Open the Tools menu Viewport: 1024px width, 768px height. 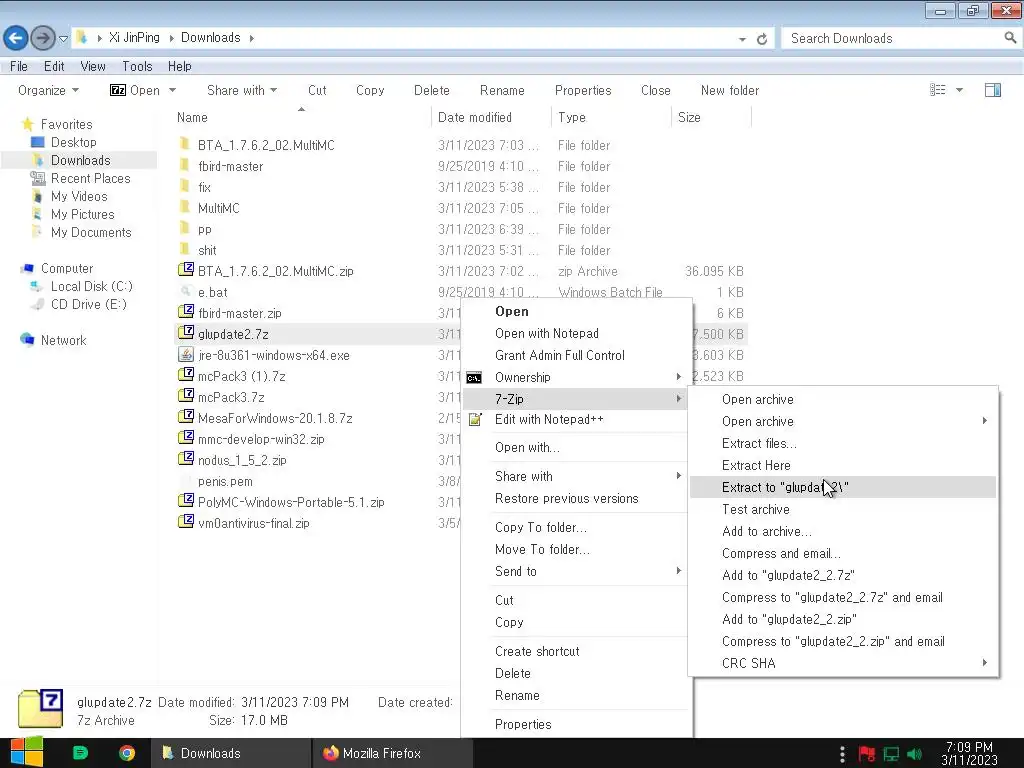pos(137,66)
